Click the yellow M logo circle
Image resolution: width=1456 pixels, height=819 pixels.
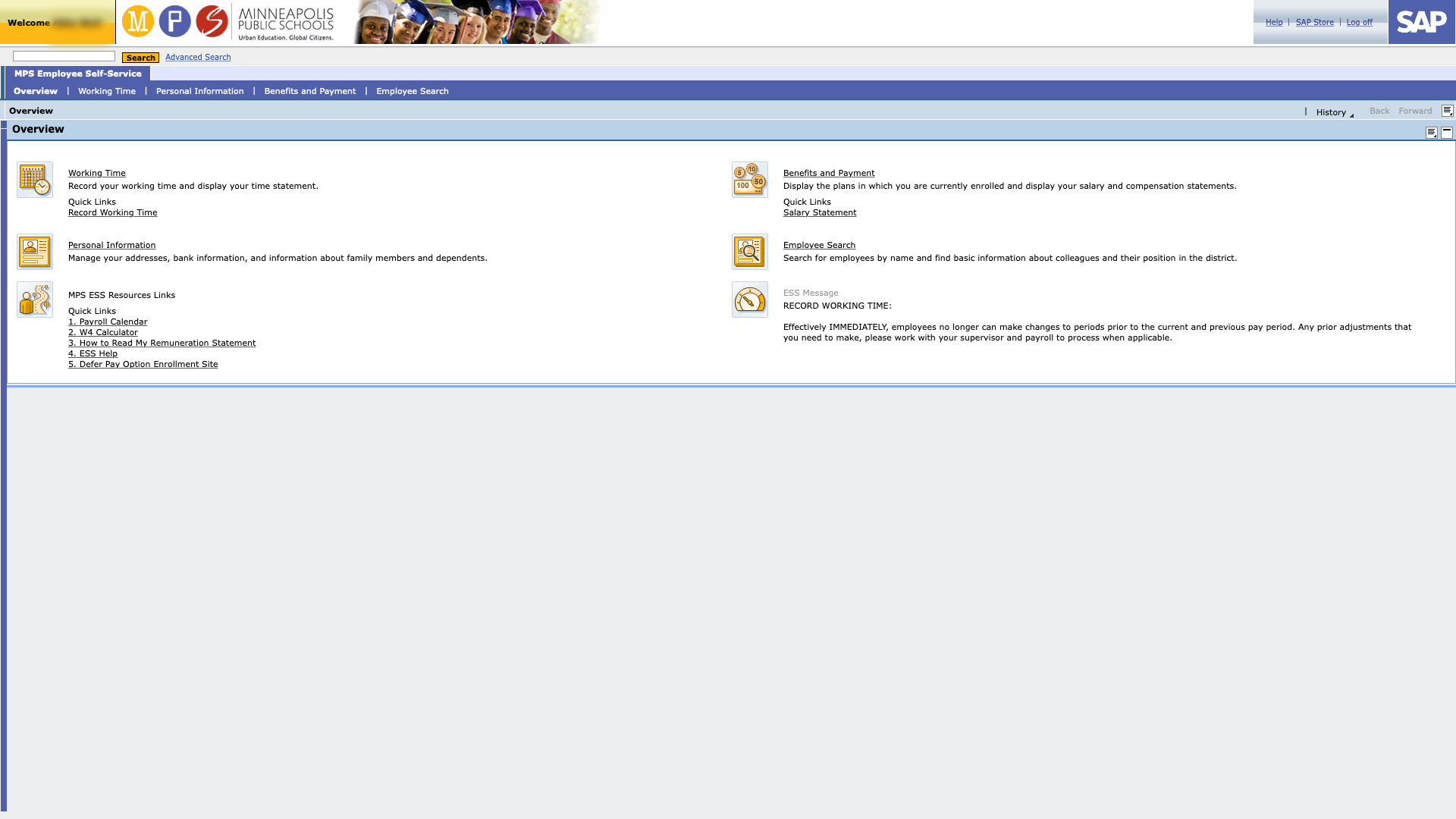pyautogui.click(x=138, y=21)
